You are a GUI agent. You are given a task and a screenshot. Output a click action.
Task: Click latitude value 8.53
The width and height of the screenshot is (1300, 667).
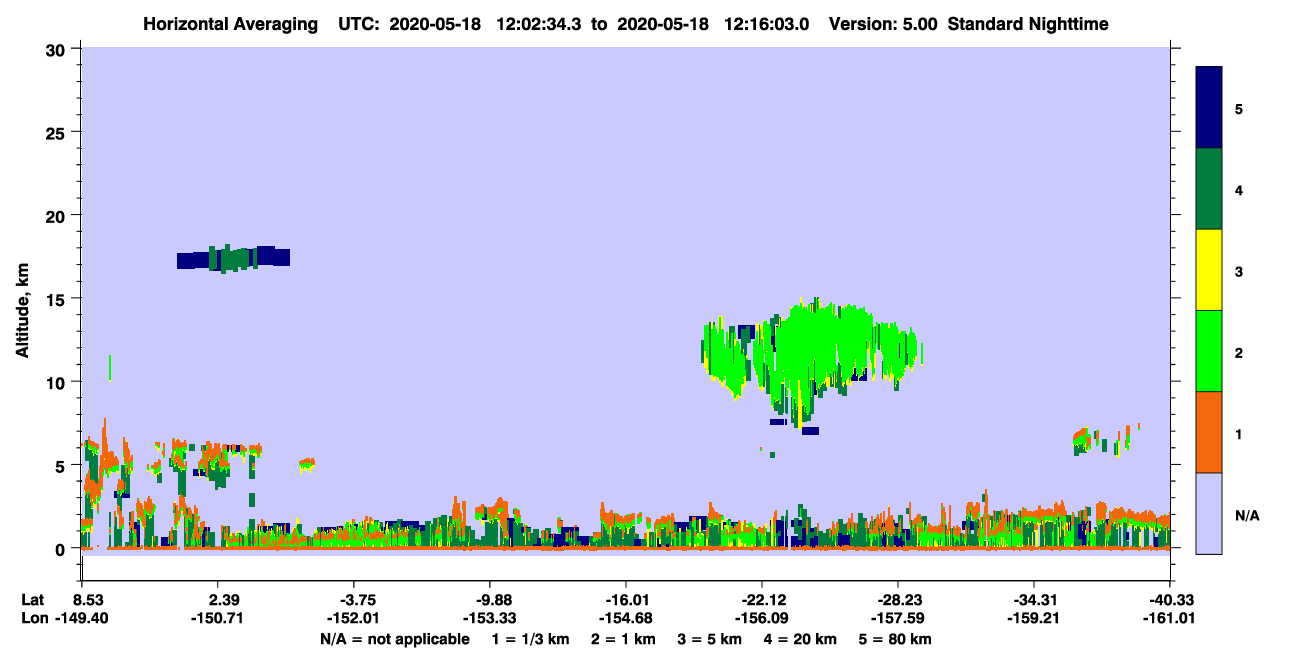tap(87, 600)
